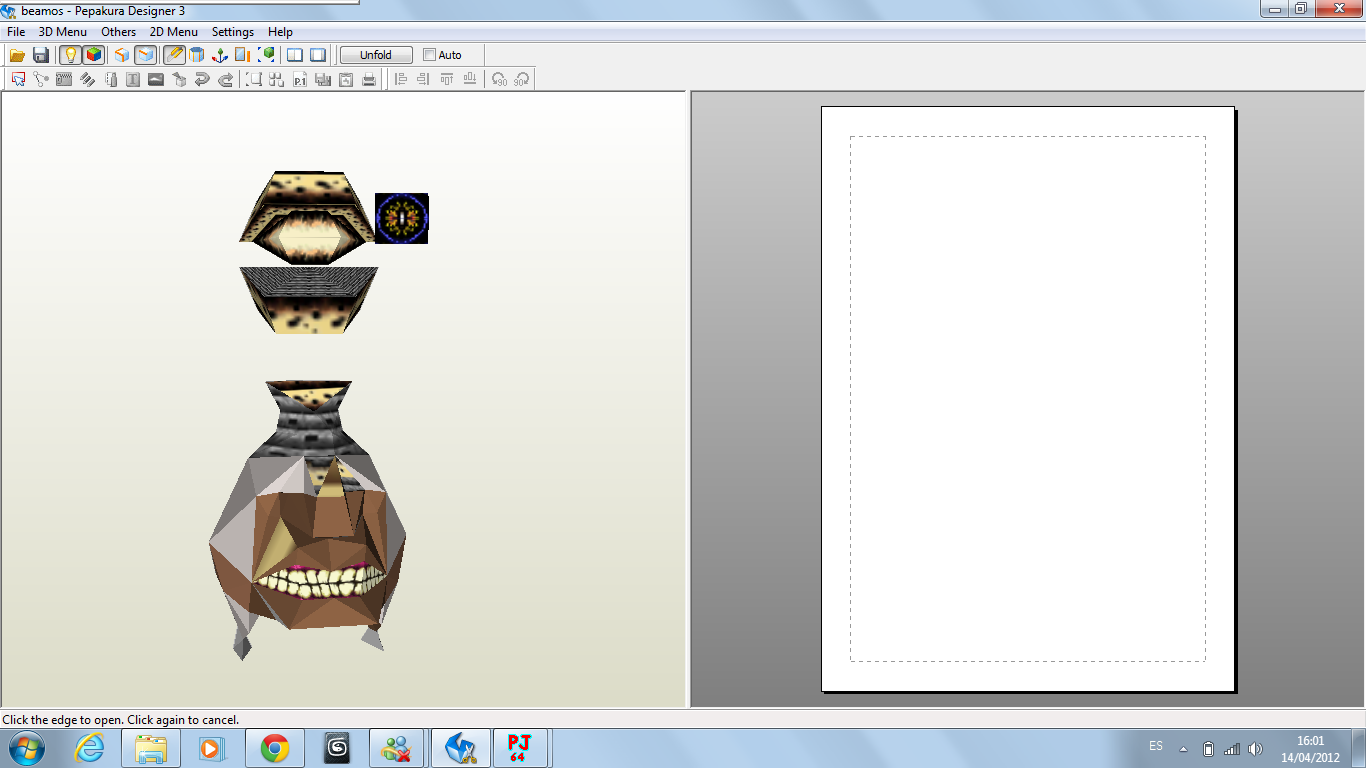Toggle the single-pane window layout icon
Image resolution: width=1366 pixels, height=768 pixels.
[x=318, y=55]
